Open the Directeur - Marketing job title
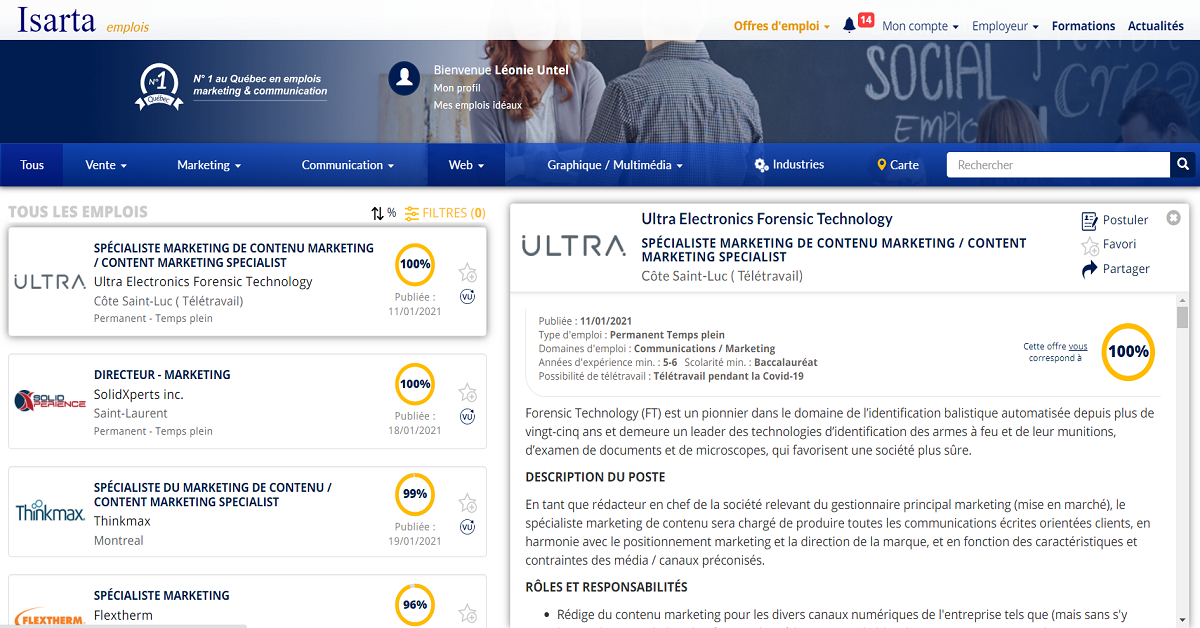This screenshot has width=1200, height=628. pos(162,375)
